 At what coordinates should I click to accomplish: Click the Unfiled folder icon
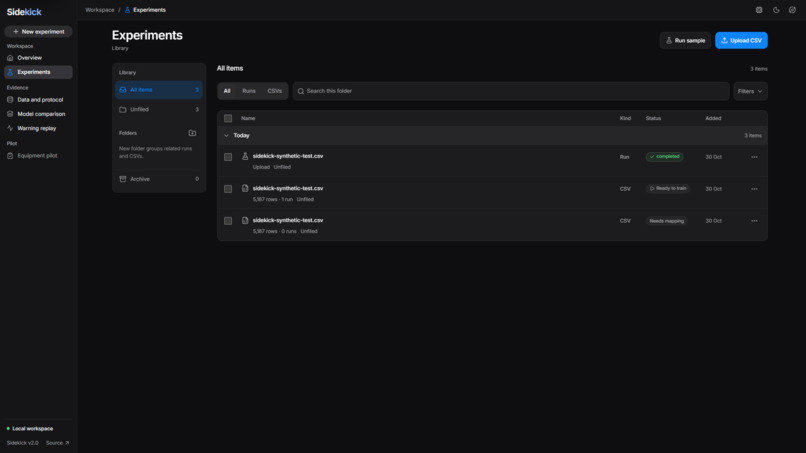123,110
